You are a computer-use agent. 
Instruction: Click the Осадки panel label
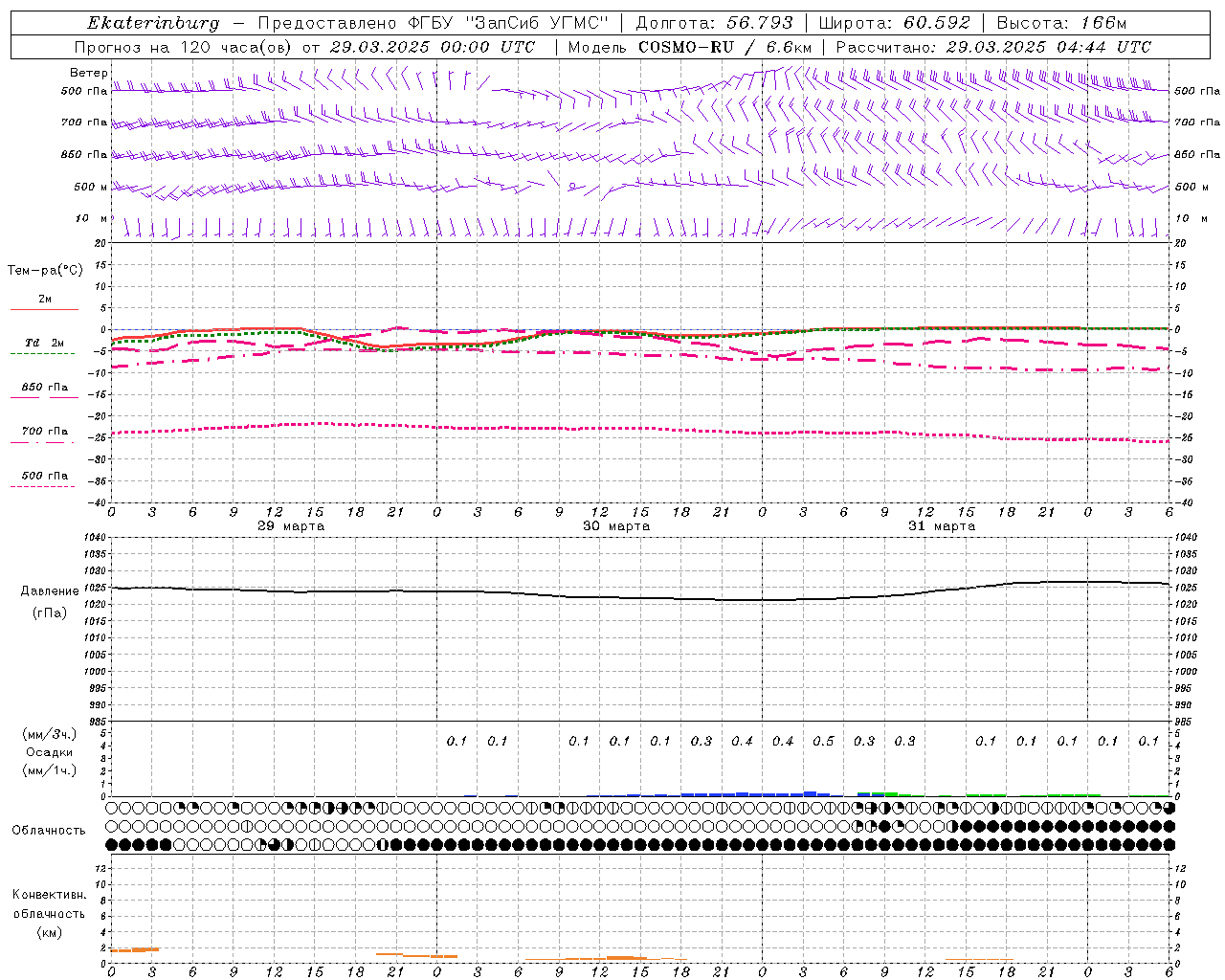[50, 752]
